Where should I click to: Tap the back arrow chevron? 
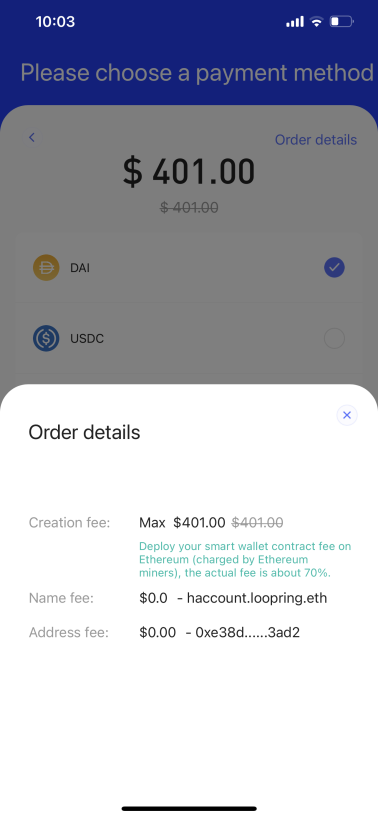(x=32, y=137)
